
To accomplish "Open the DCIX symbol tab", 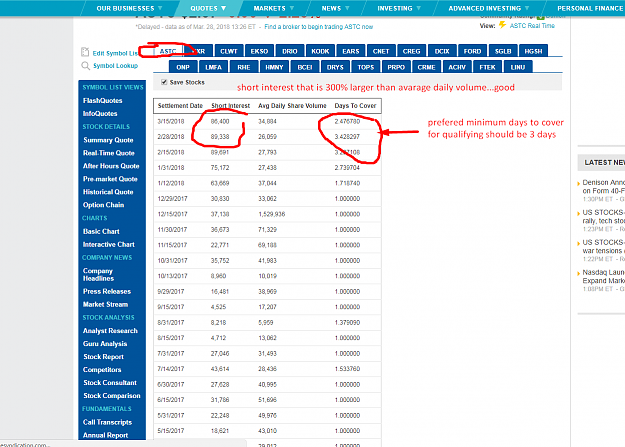I will 442,51.
